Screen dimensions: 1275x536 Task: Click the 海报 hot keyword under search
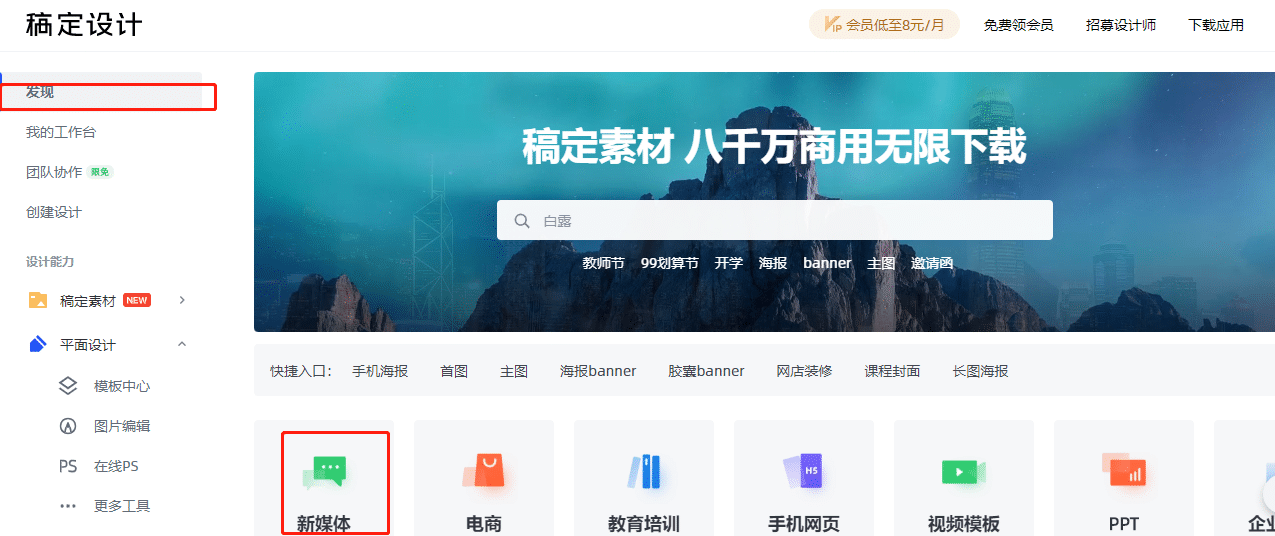click(773, 263)
